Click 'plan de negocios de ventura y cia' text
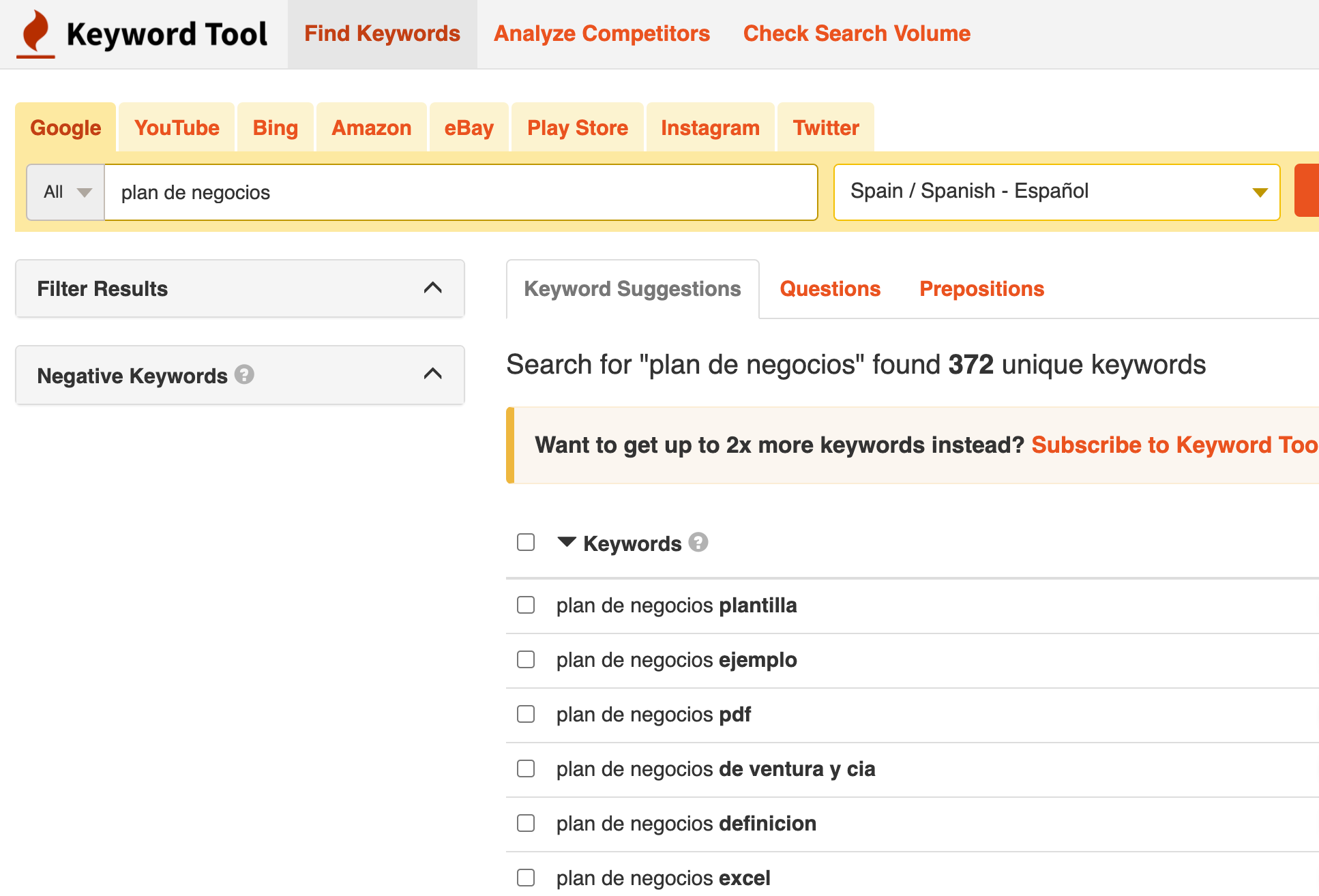Viewport: 1319px width, 896px height. (x=715, y=769)
